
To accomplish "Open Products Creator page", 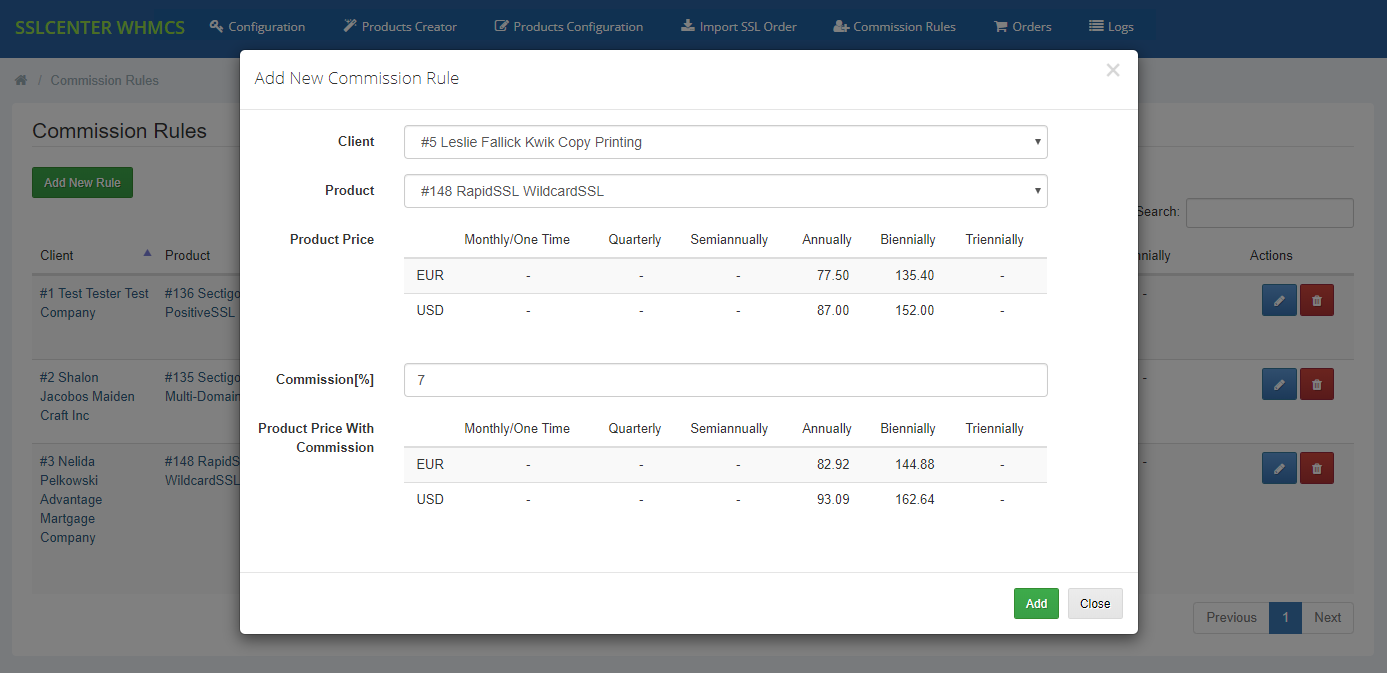I will click(x=399, y=27).
